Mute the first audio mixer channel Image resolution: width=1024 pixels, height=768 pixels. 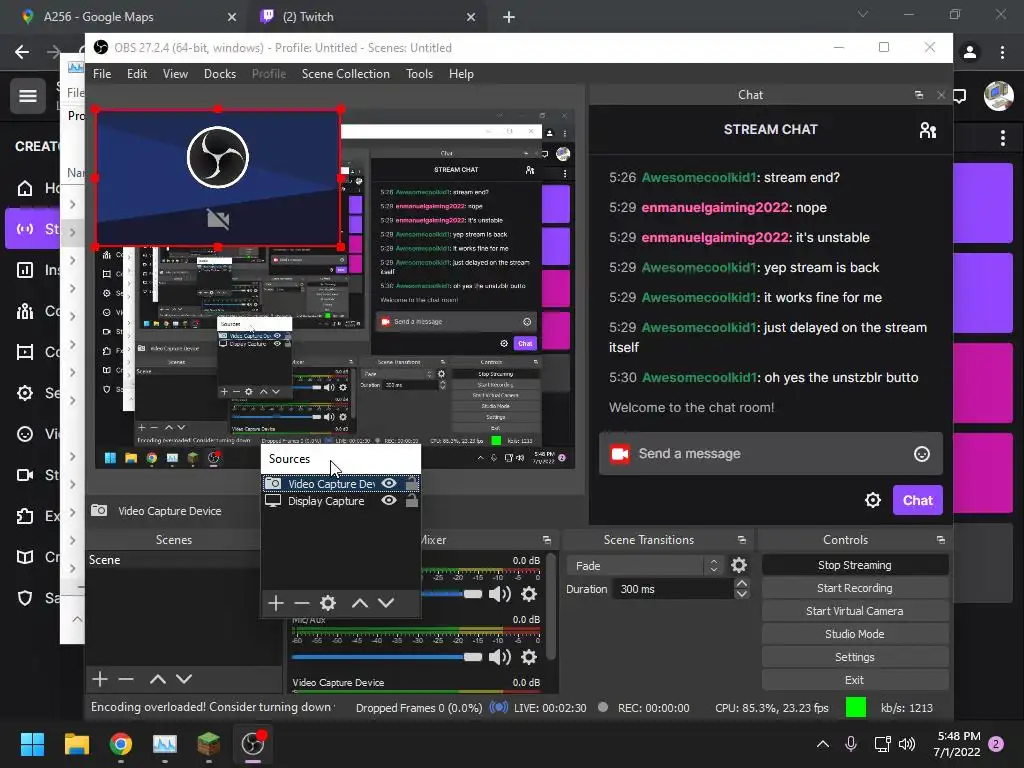500,594
